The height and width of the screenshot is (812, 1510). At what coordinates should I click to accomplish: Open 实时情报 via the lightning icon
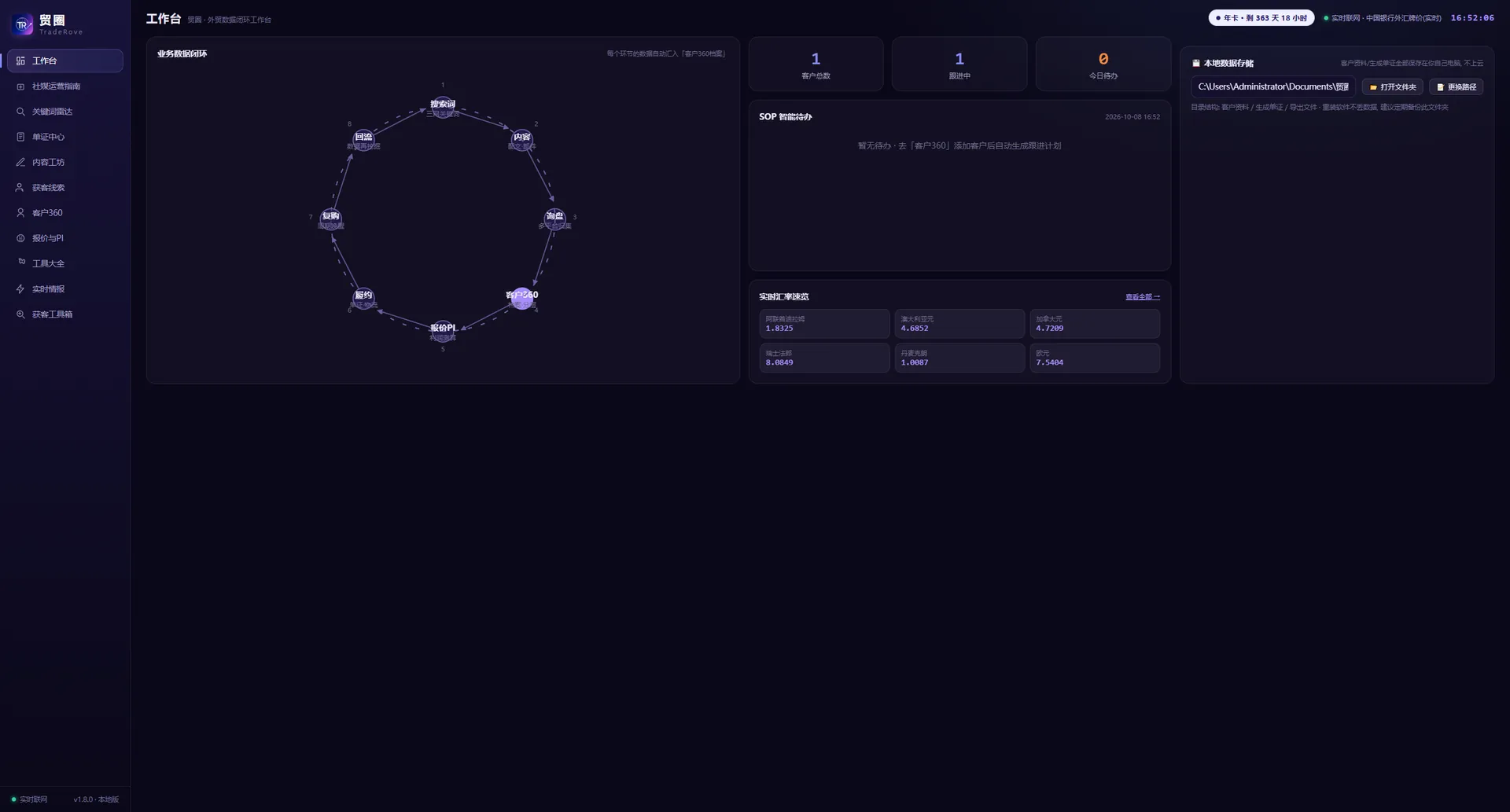coord(20,289)
